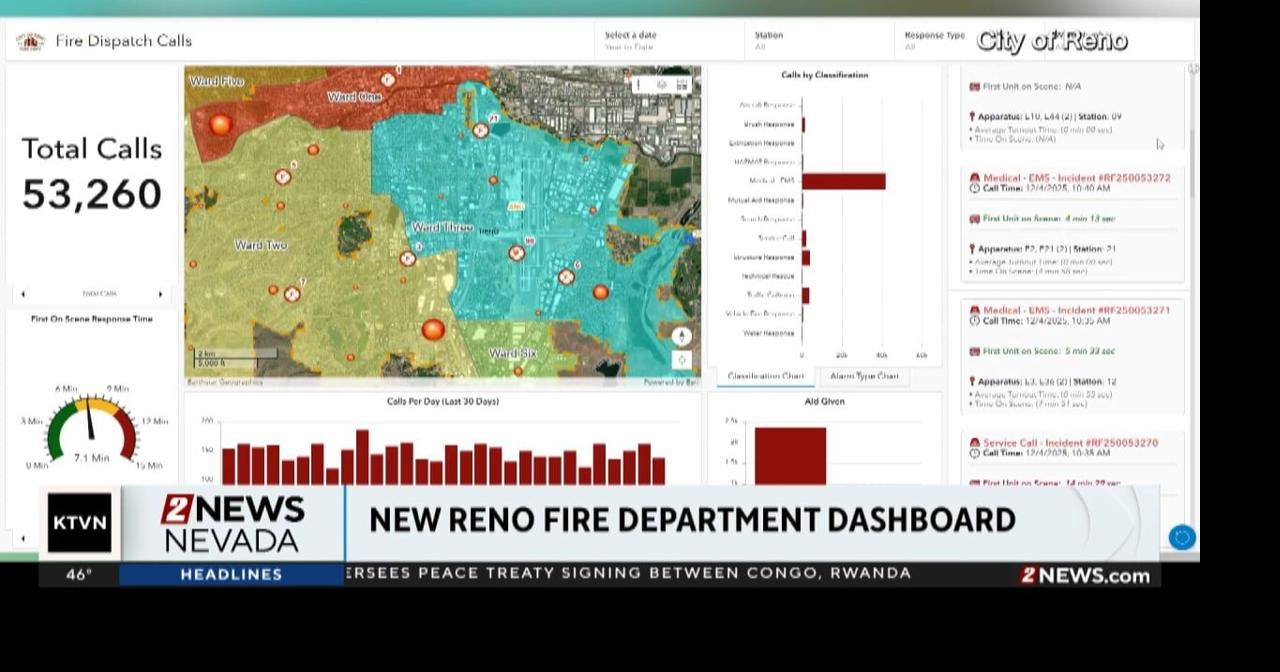Click the Calls by Classification heading

click(825, 75)
